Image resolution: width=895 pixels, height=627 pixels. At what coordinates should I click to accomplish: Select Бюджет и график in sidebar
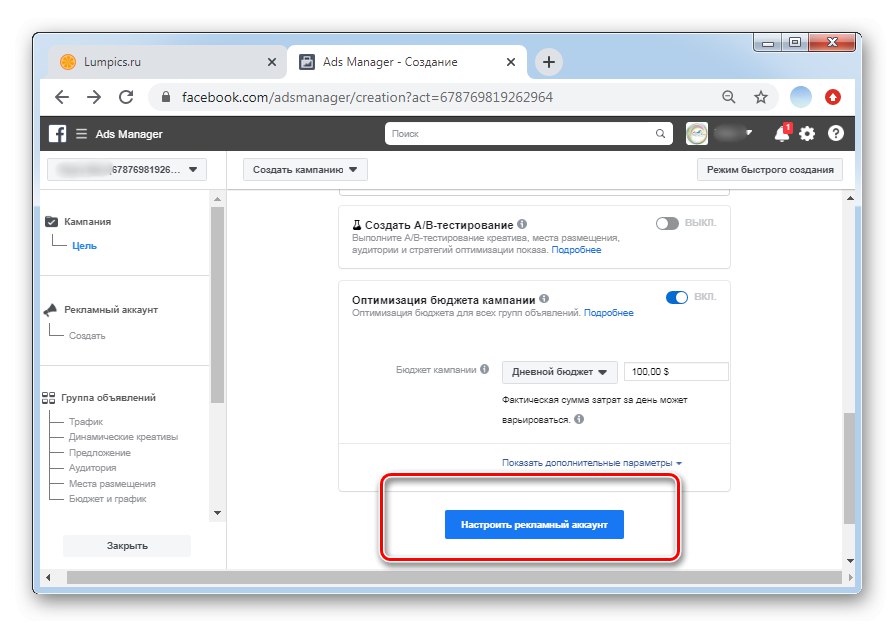coord(108,499)
